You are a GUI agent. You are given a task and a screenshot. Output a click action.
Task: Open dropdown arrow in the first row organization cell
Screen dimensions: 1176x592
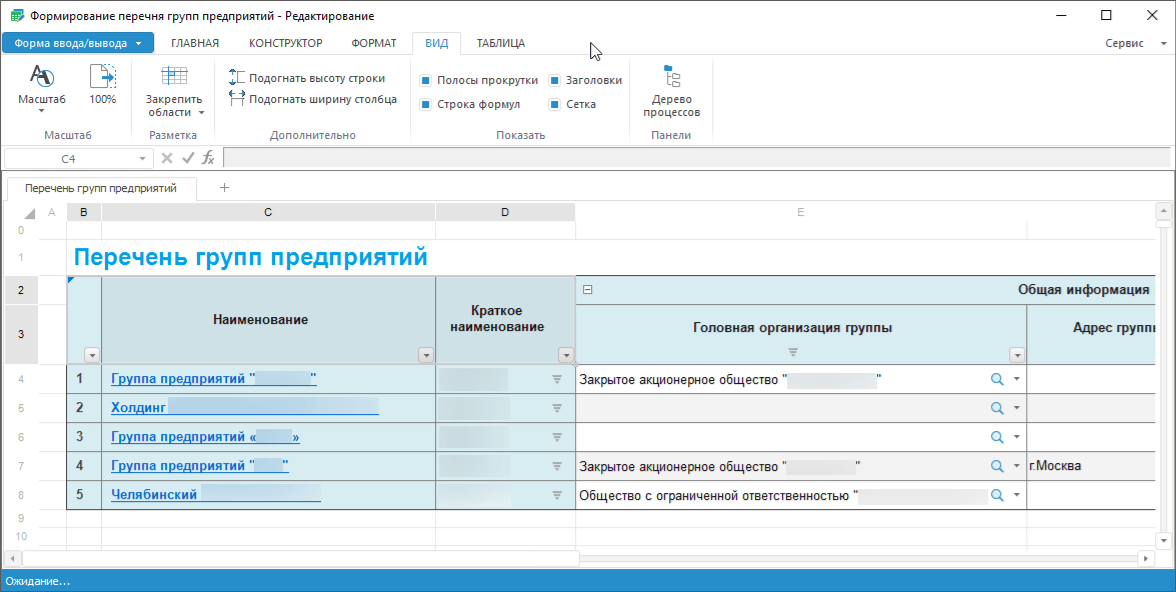tap(1017, 380)
